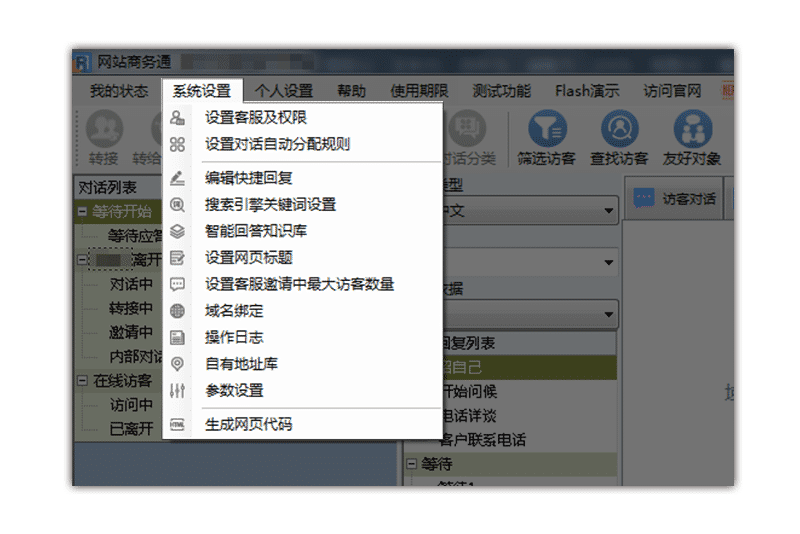Collapse the 离开 tree node
This screenshot has height=534, width=800.
82,260
